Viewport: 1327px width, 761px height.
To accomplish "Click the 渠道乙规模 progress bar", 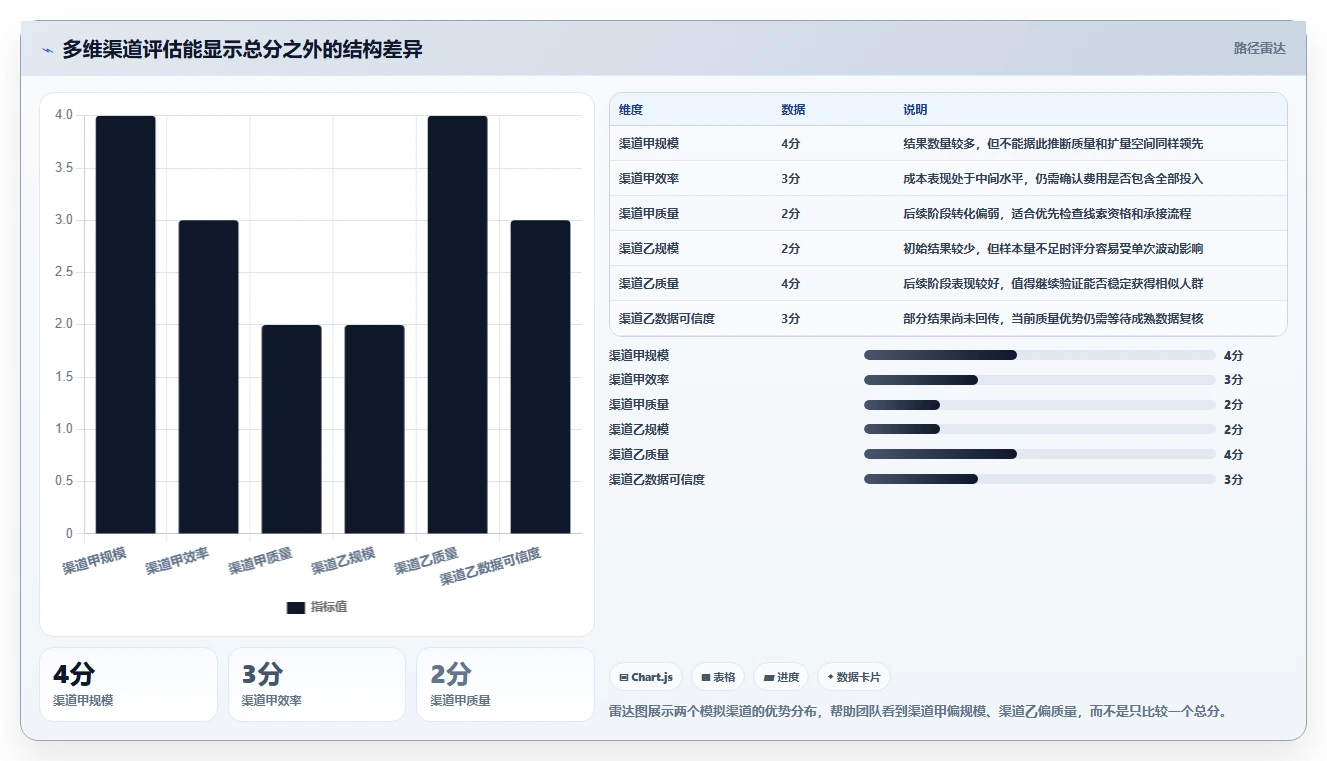I will 1040,430.
